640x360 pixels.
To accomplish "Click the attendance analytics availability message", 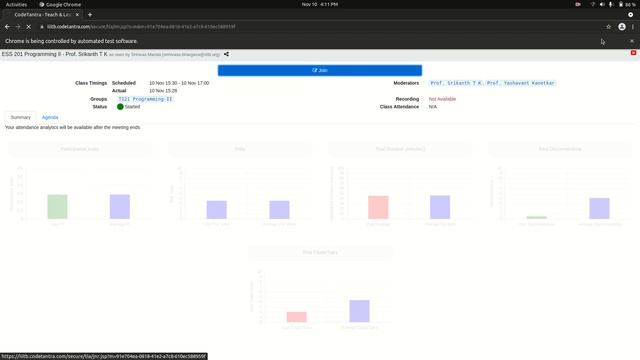I will 72,127.
